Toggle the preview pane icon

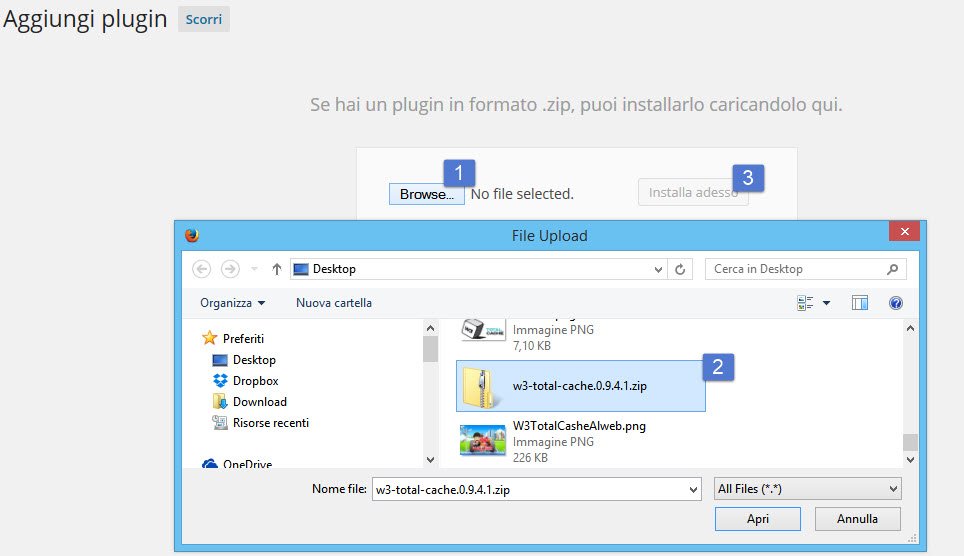pyautogui.click(x=860, y=302)
